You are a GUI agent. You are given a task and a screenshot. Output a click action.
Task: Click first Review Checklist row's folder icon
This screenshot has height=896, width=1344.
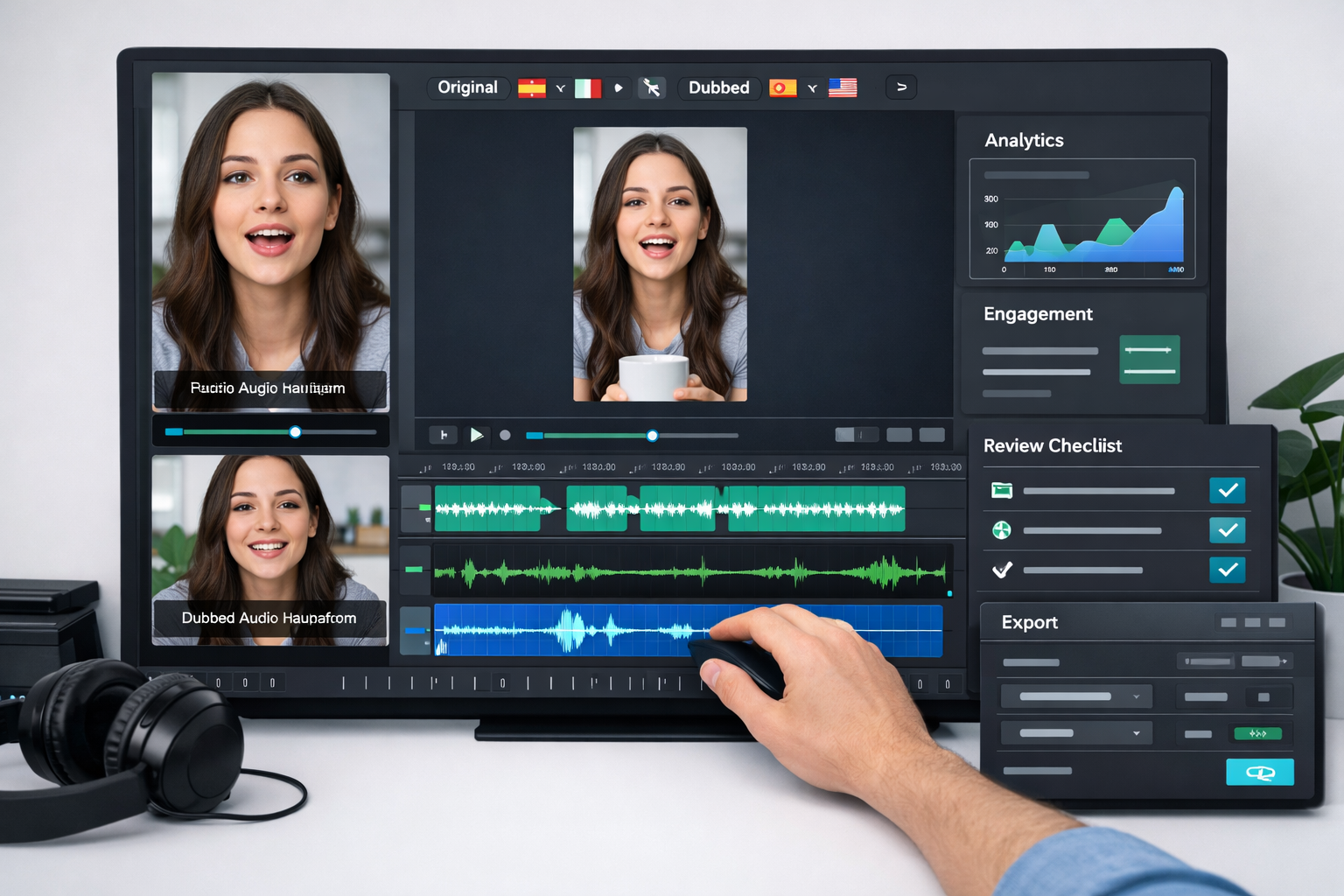[1002, 490]
